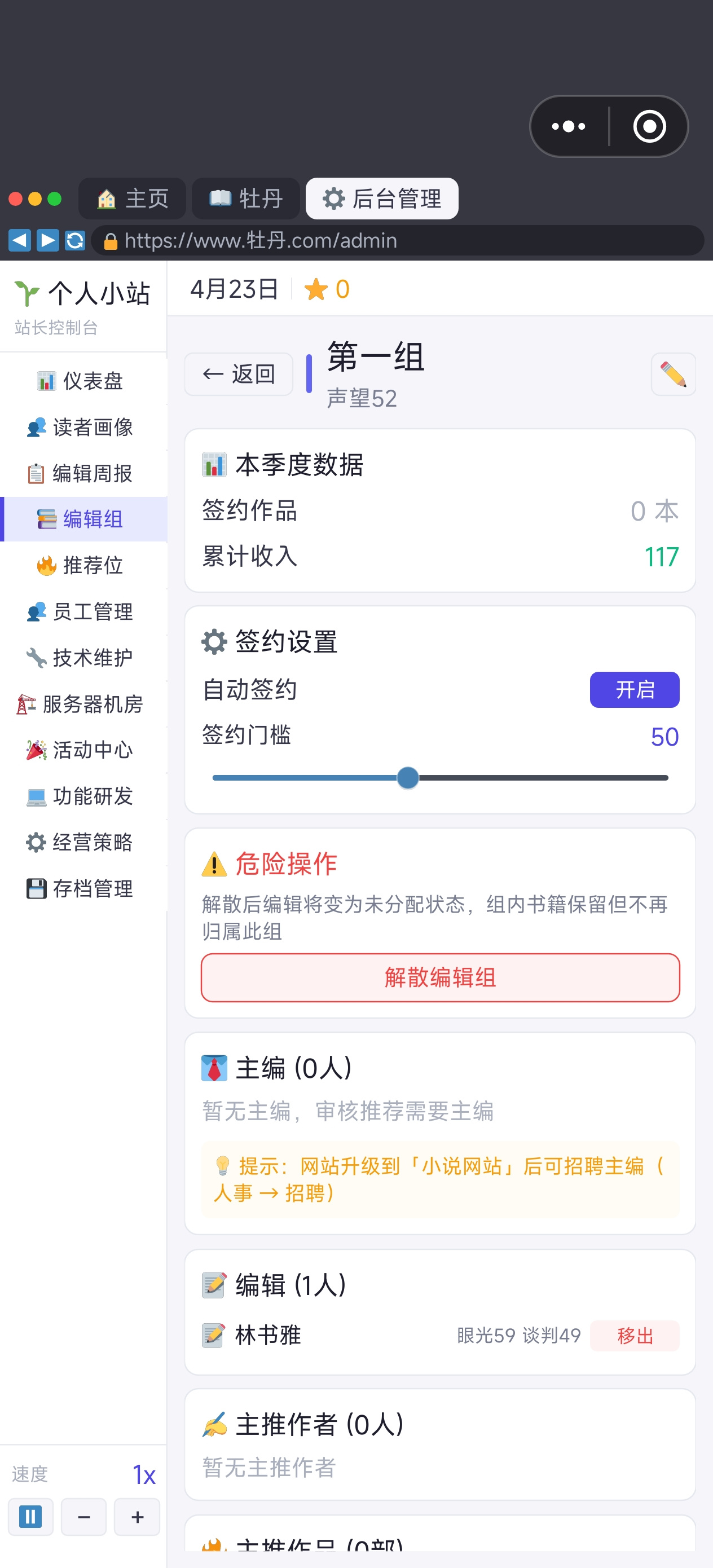The width and height of the screenshot is (713, 1568).
Task: Click the browser refresh icon
Action: pos(75,240)
